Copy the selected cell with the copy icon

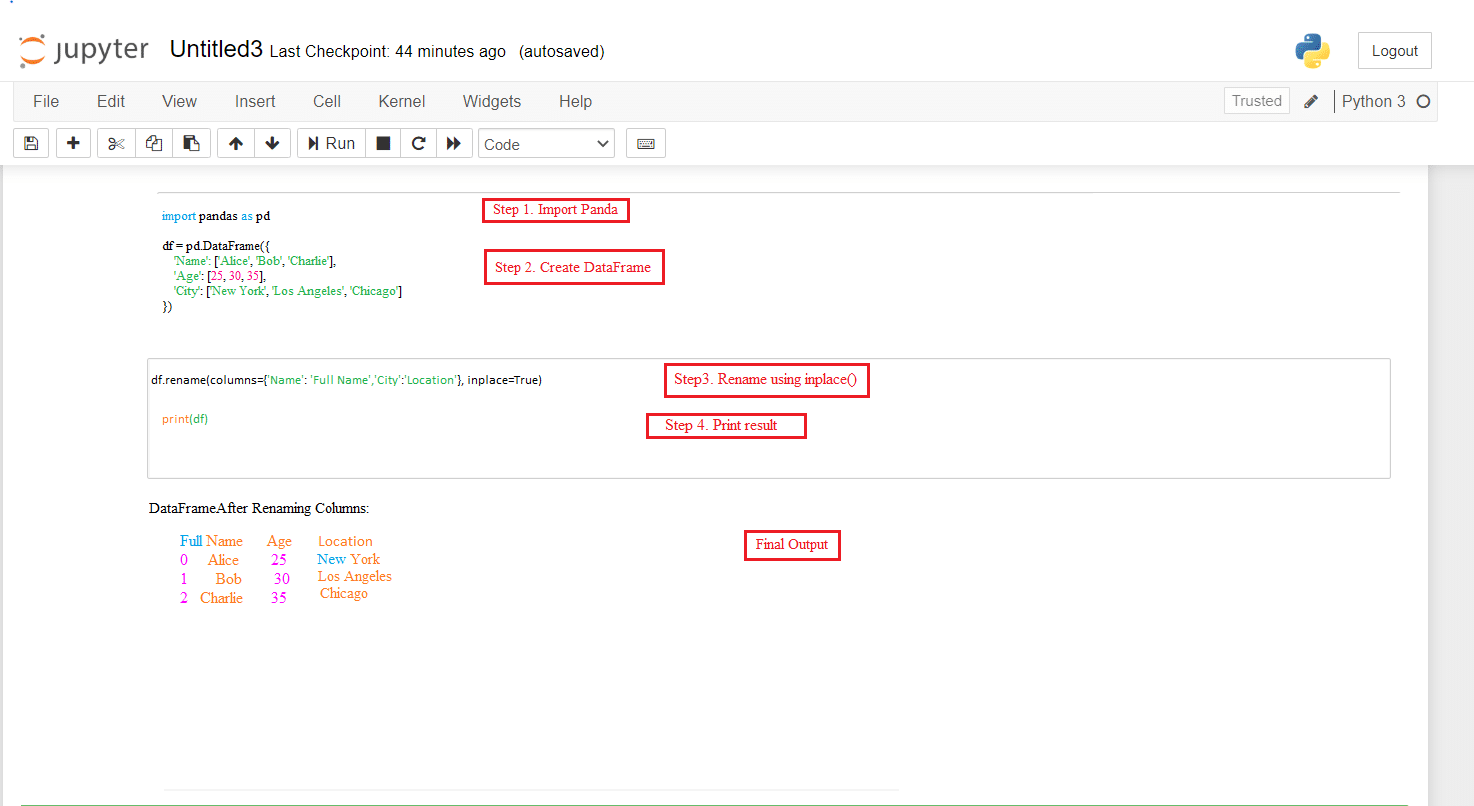coord(153,143)
